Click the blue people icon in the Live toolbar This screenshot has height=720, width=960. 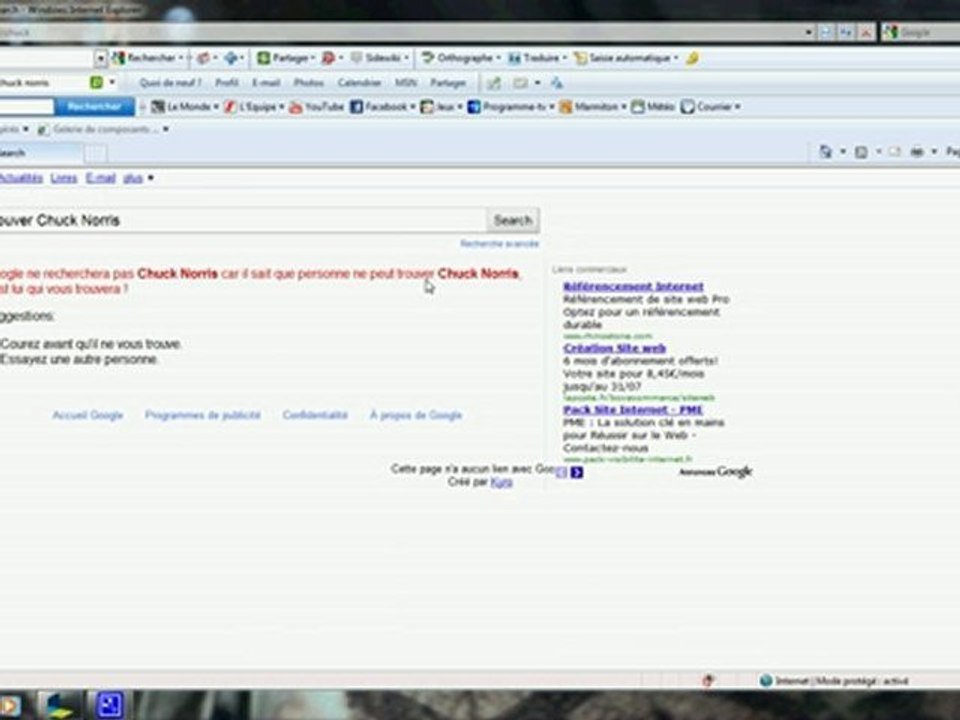[x=557, y=83]
